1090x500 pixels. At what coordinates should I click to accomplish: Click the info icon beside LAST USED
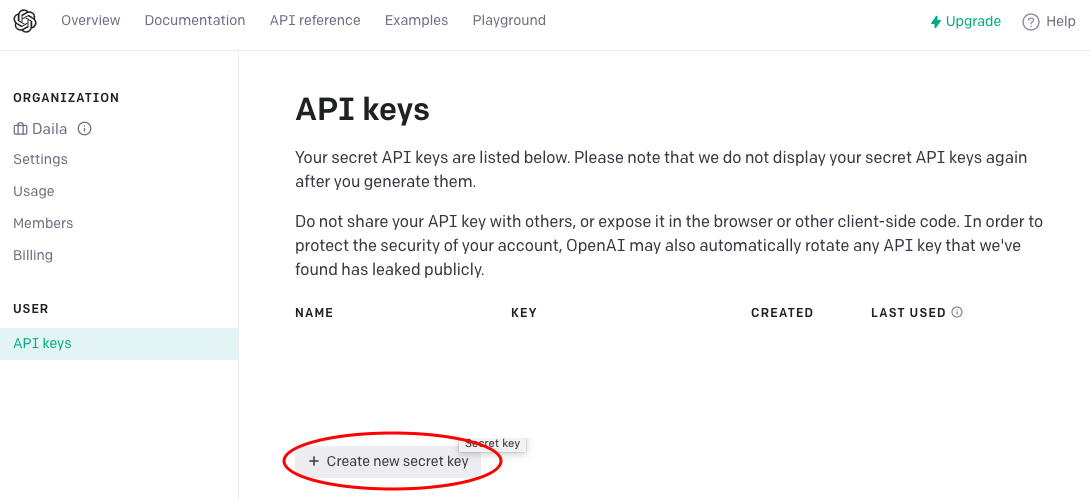(x=957, y=312)
